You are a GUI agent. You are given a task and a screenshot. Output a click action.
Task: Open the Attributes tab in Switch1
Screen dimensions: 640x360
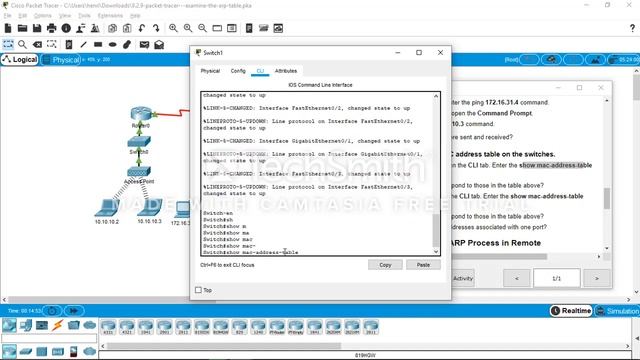(x=286, y=71)
